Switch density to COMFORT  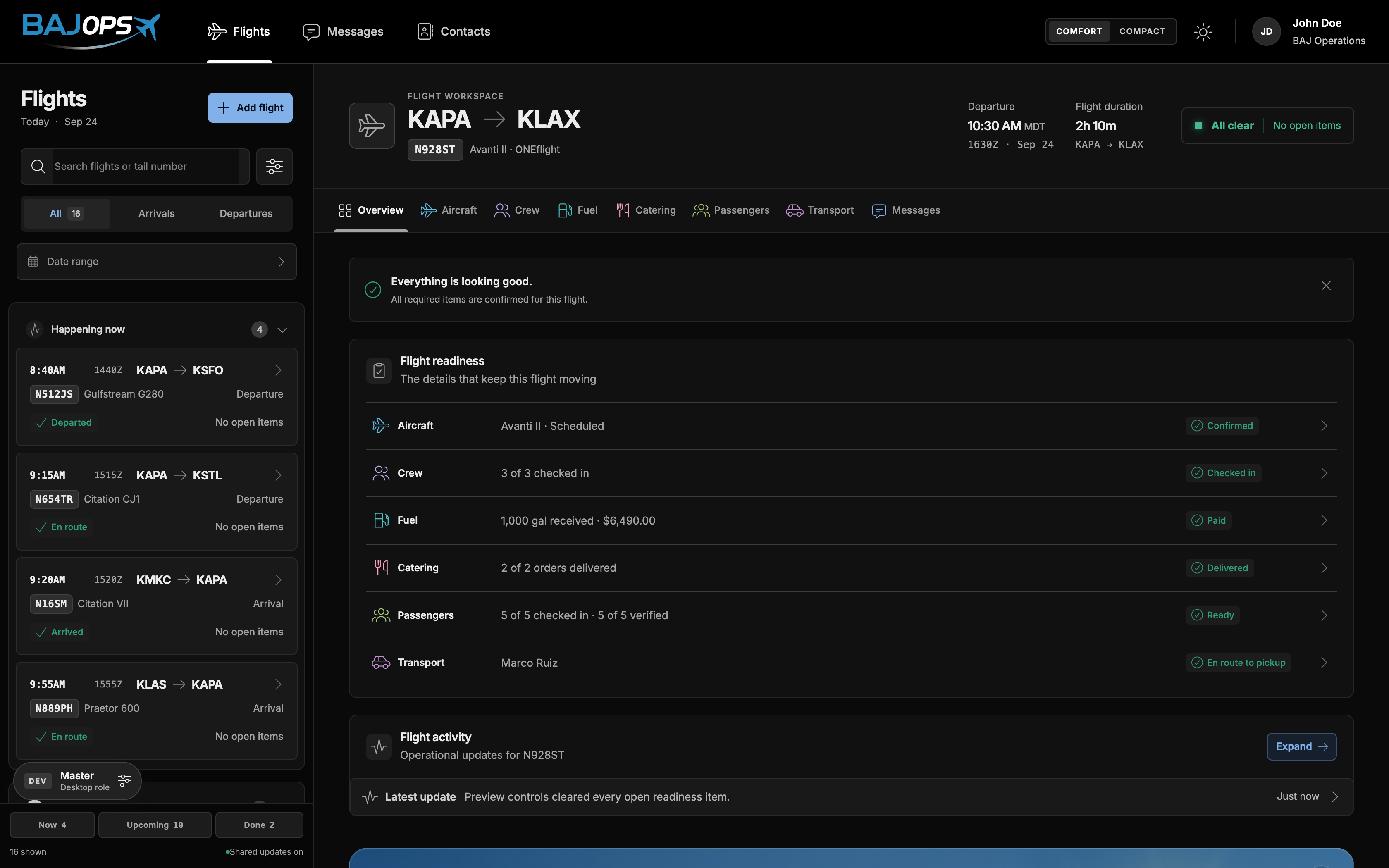1079,31
